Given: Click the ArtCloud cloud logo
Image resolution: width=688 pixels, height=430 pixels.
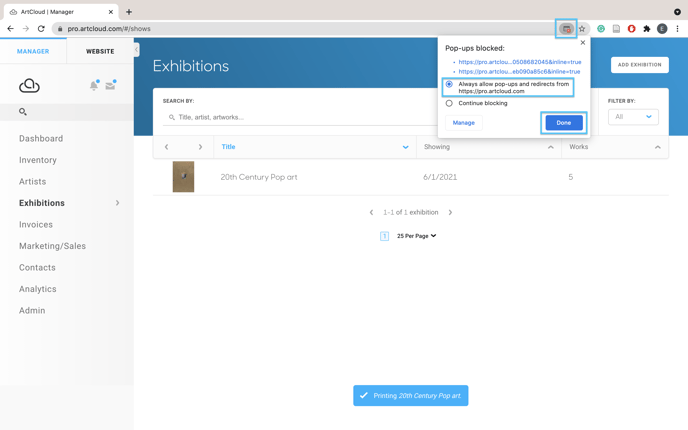Looking at the screenshot, I should (29, 85).
